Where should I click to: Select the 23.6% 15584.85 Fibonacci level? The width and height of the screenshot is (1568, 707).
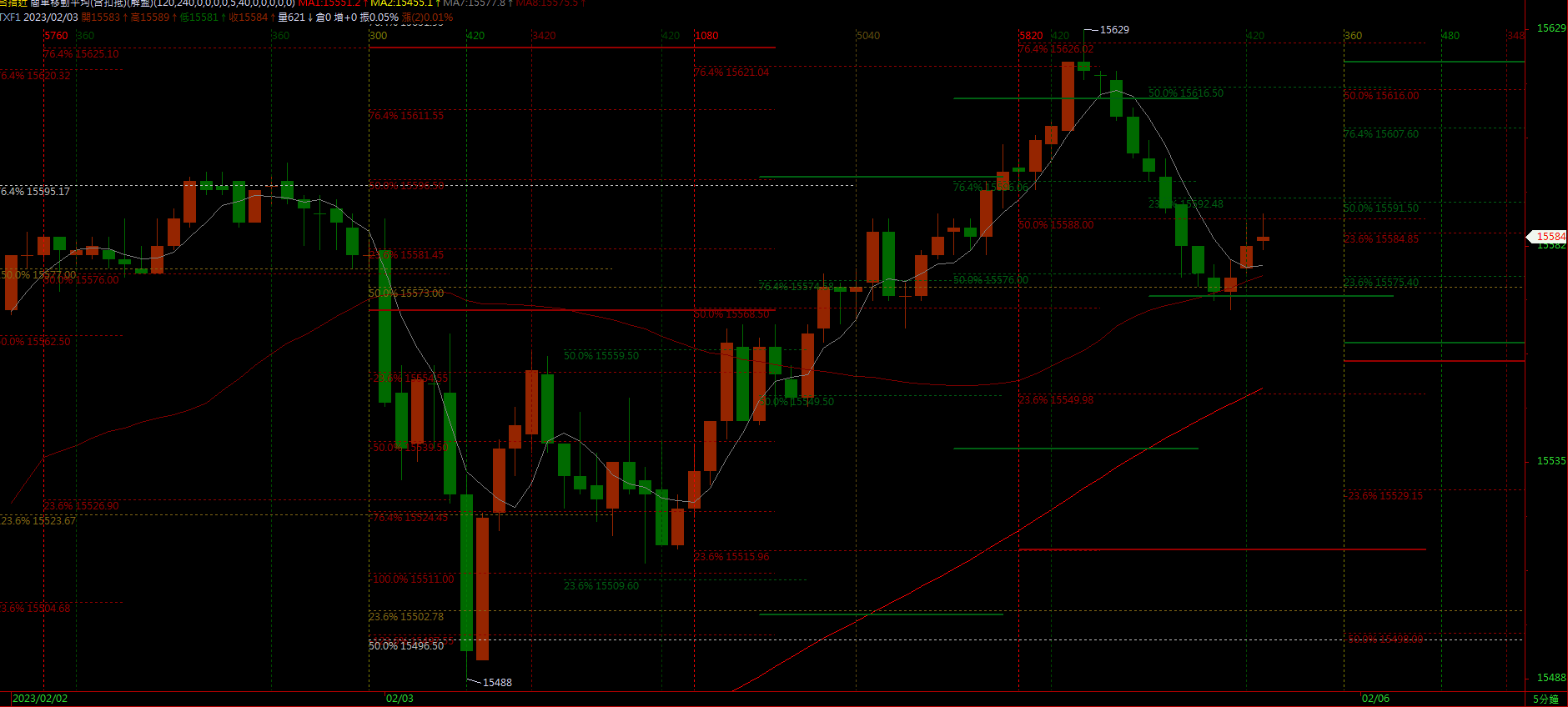[x=1381, y=239]
